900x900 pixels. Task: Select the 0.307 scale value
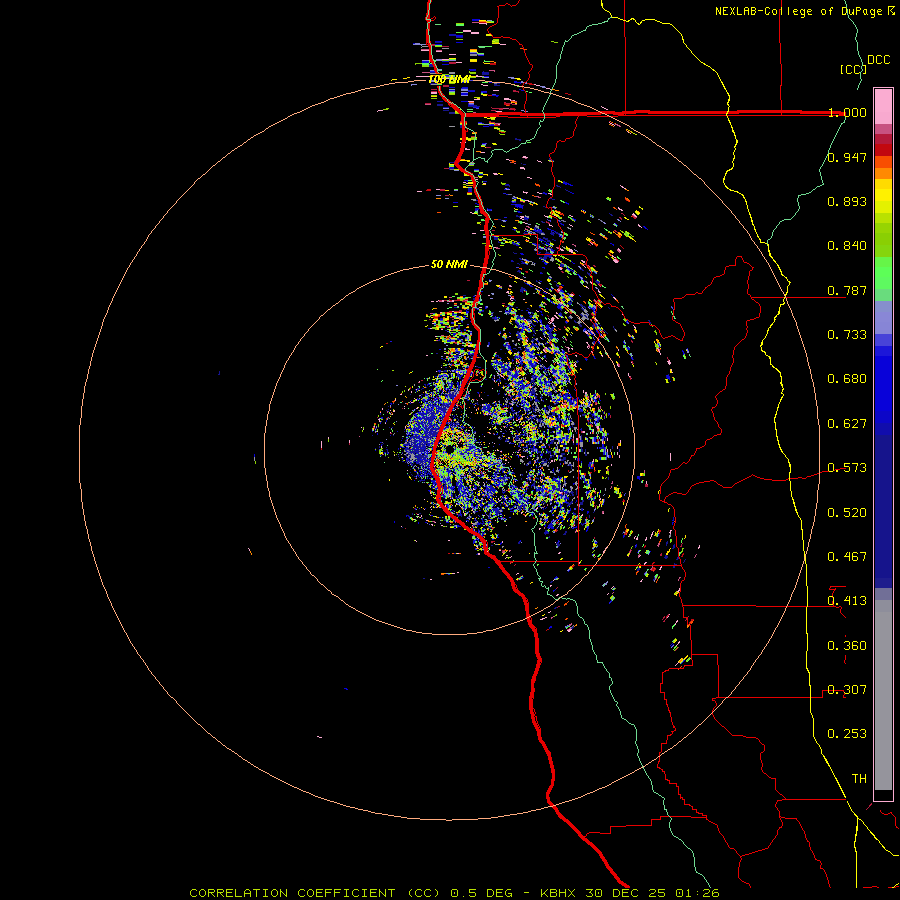[847, 690]
